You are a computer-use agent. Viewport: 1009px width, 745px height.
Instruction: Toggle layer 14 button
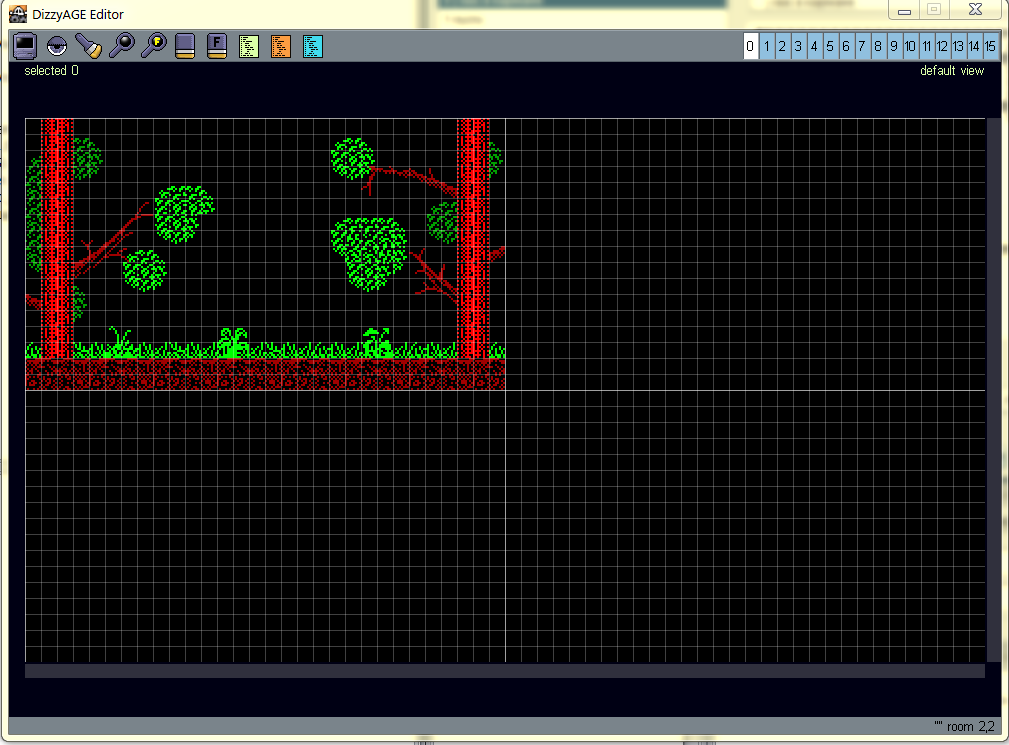(x=975, y=46)
